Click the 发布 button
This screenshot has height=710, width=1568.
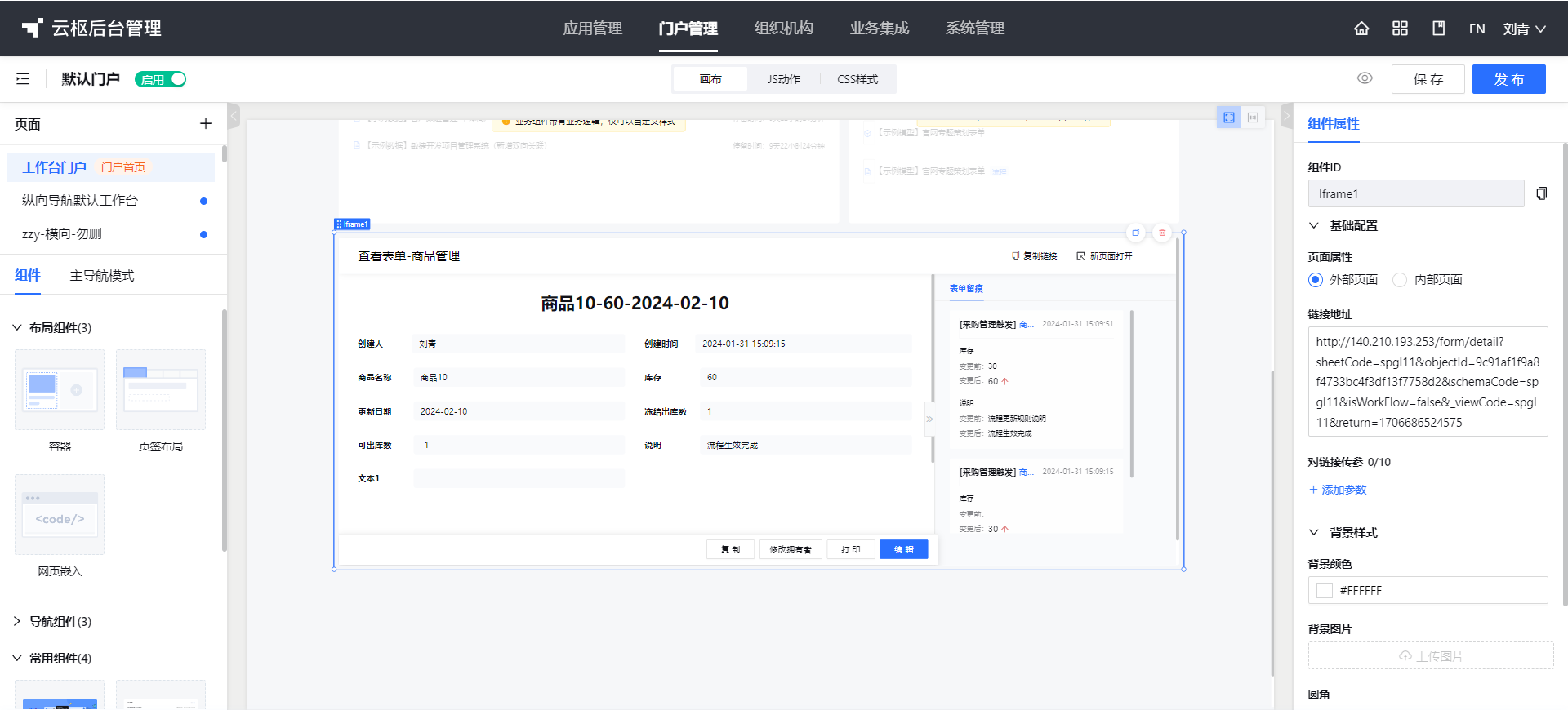click(1509, 79)
